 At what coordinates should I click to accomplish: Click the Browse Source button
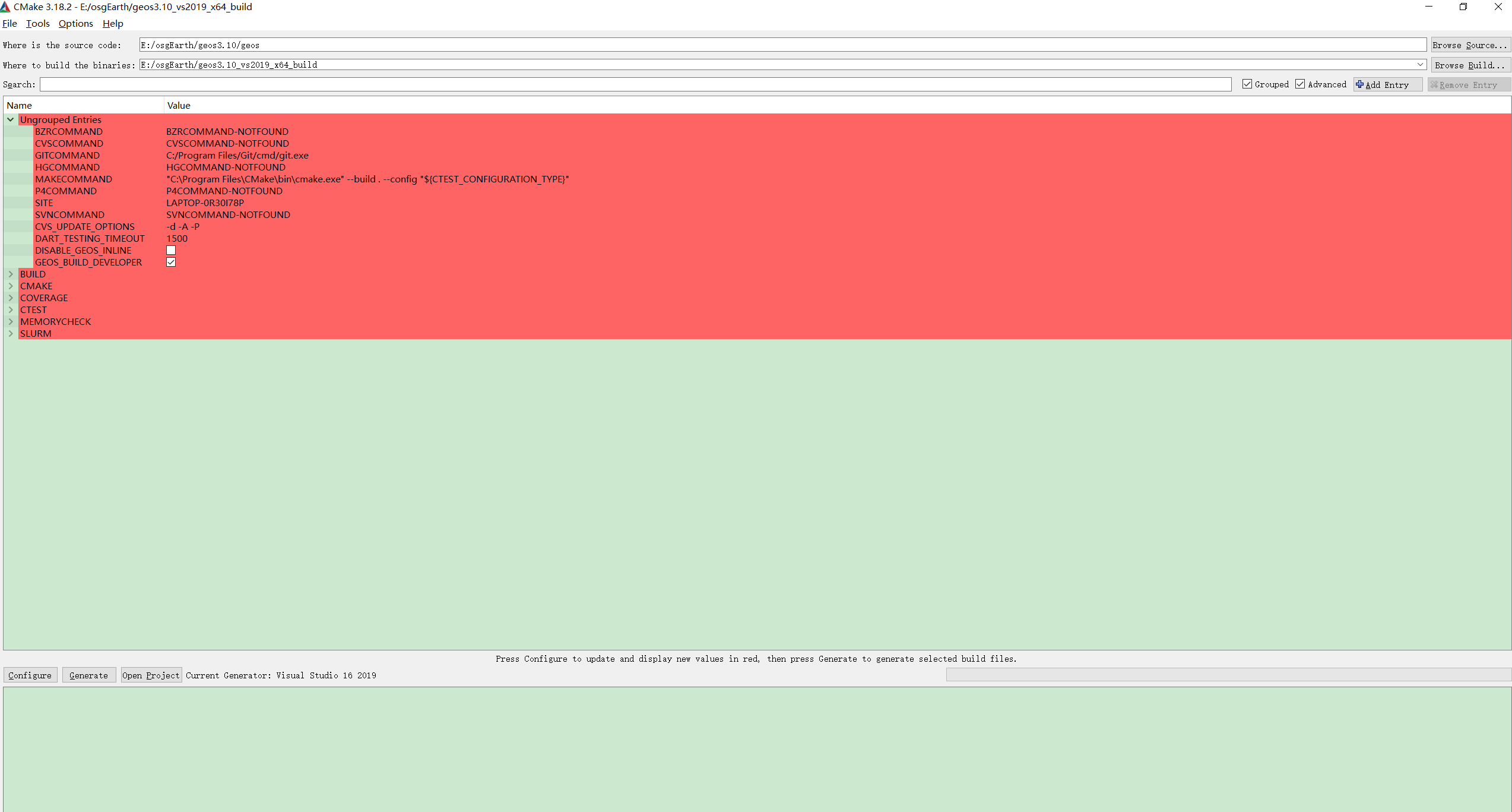(1470, 45)
